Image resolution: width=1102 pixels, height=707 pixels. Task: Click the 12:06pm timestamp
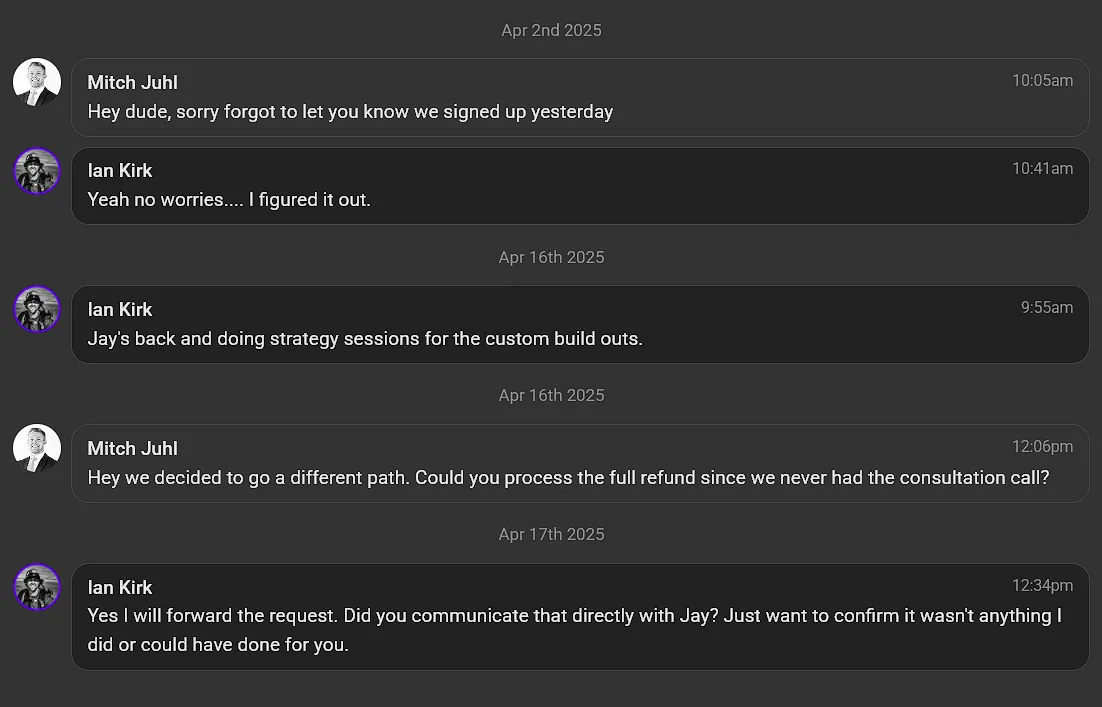[x=1042, y=447]
